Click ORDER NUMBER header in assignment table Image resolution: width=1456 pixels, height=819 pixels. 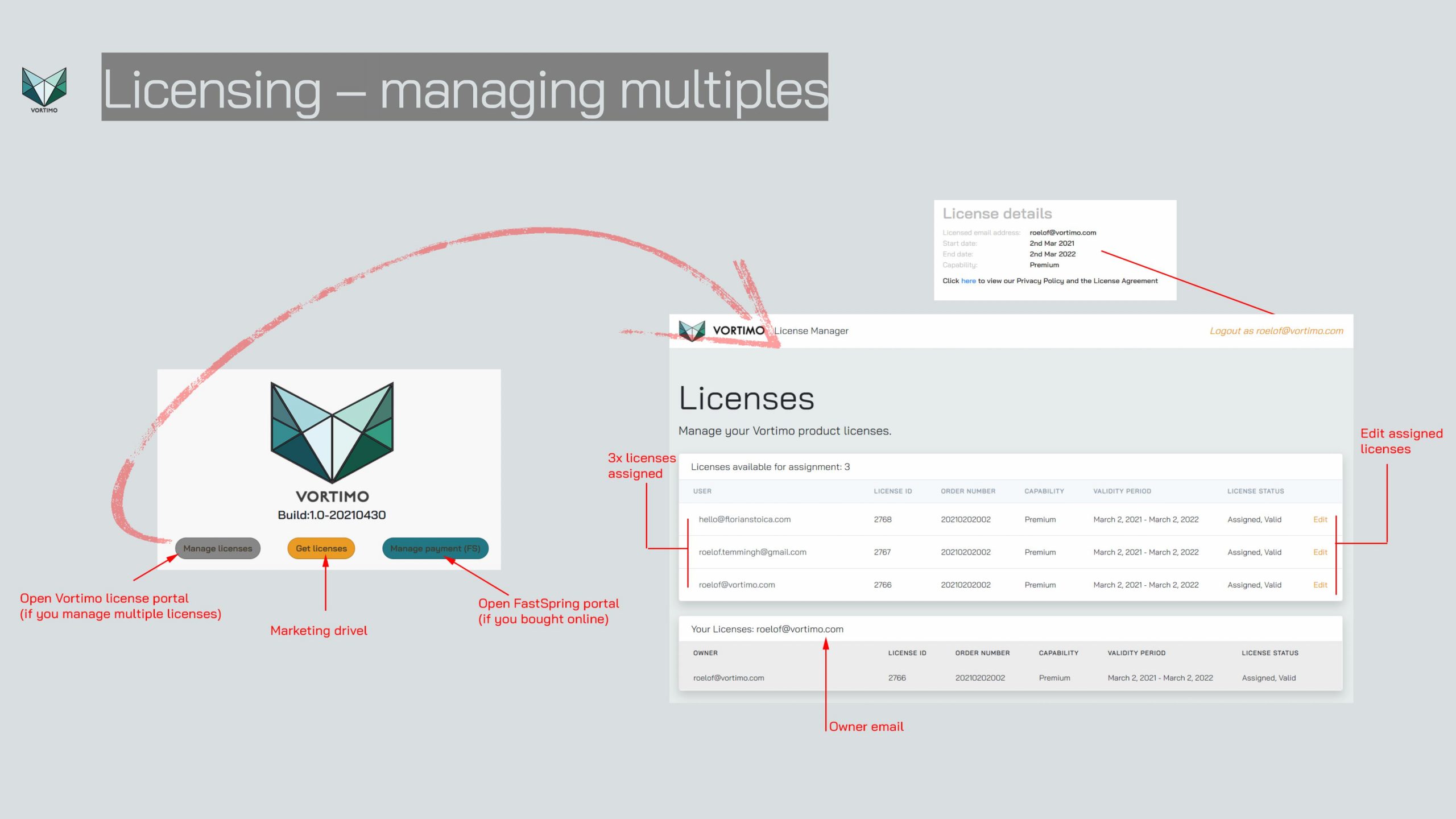click(x=968, y=491)
